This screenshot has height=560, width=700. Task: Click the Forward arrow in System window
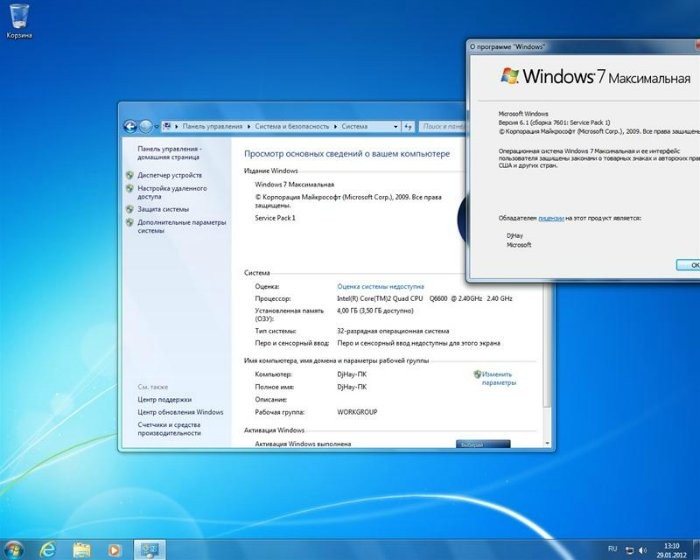click(146, 127)
